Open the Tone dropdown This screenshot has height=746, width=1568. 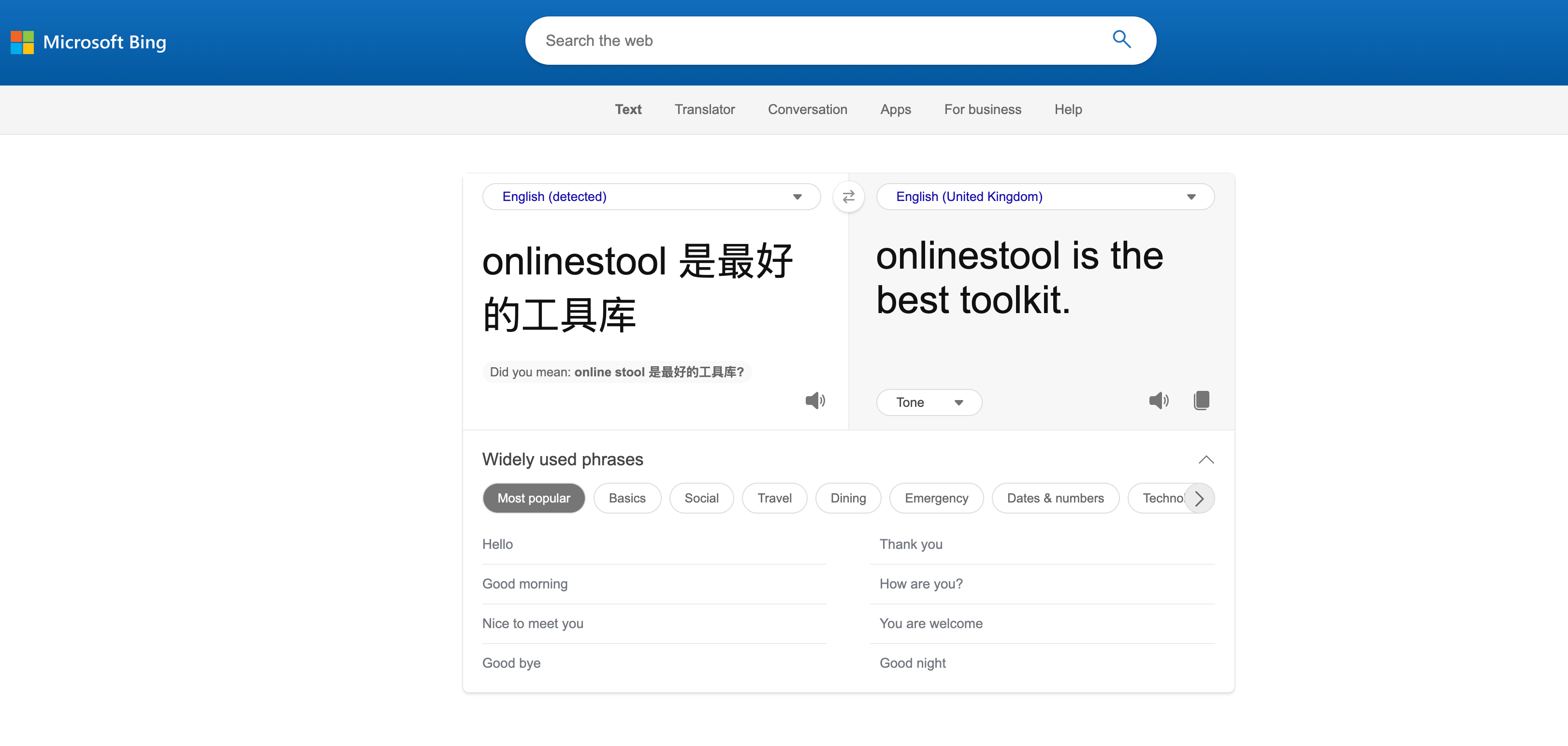[929, 402]
